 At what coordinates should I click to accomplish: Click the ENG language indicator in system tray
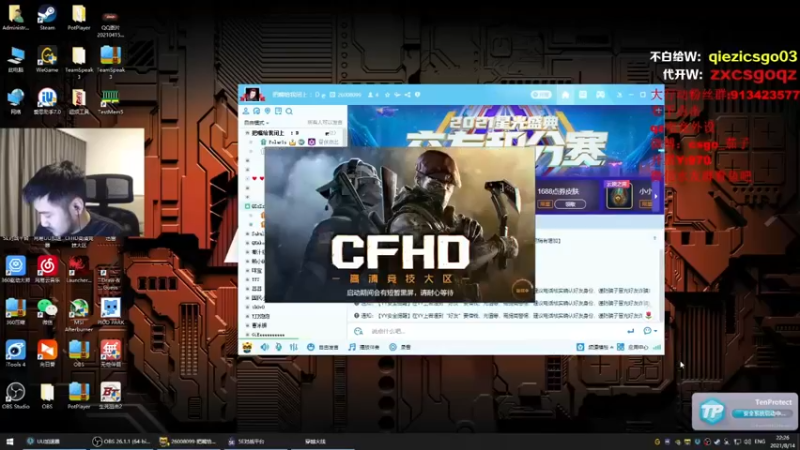760,441
